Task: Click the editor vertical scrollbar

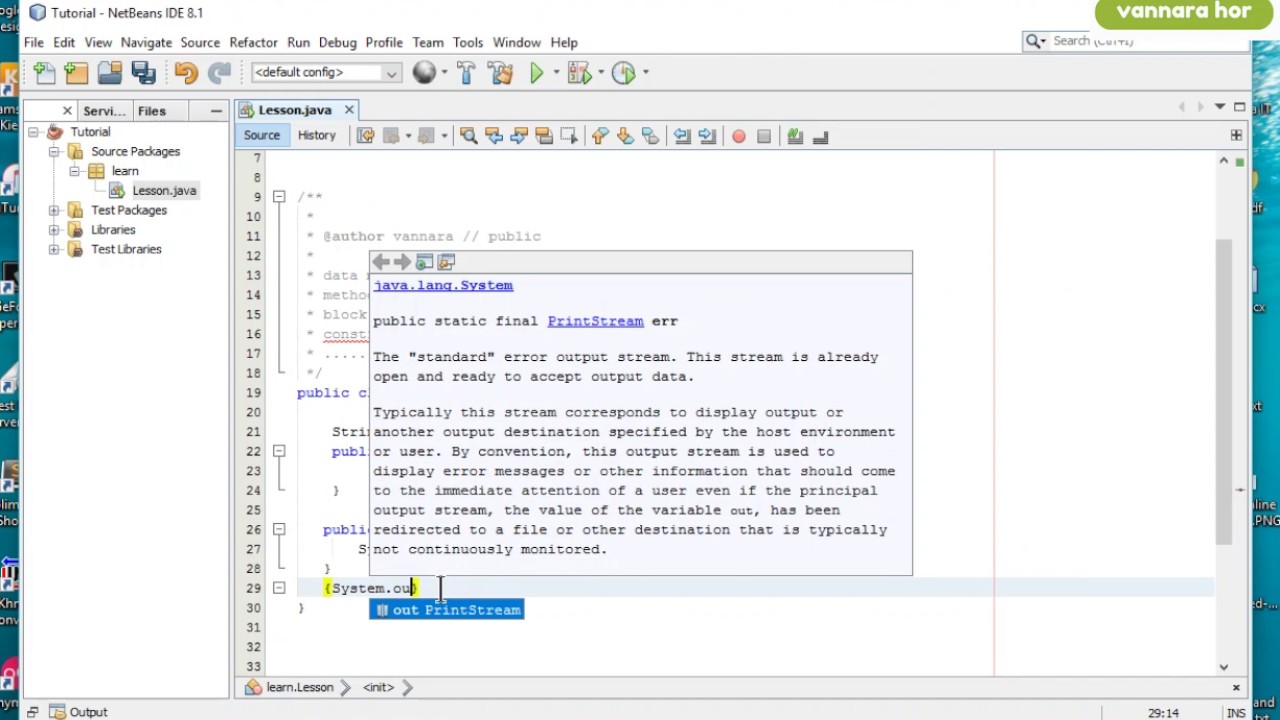Action: 1224,393
